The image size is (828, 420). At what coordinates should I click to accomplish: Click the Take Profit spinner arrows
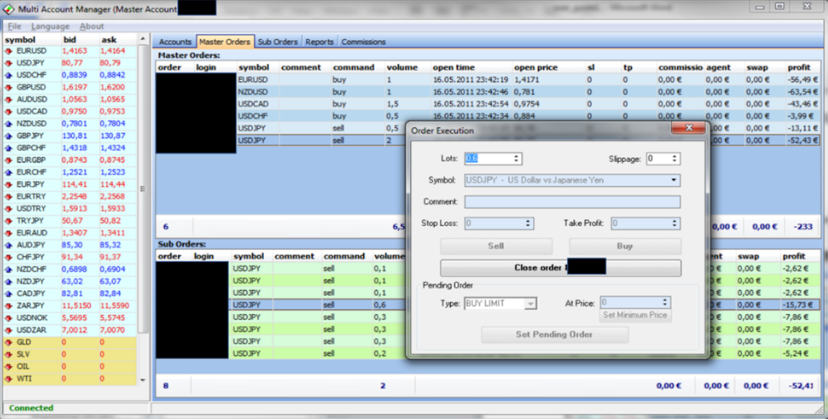pos(675,224)
